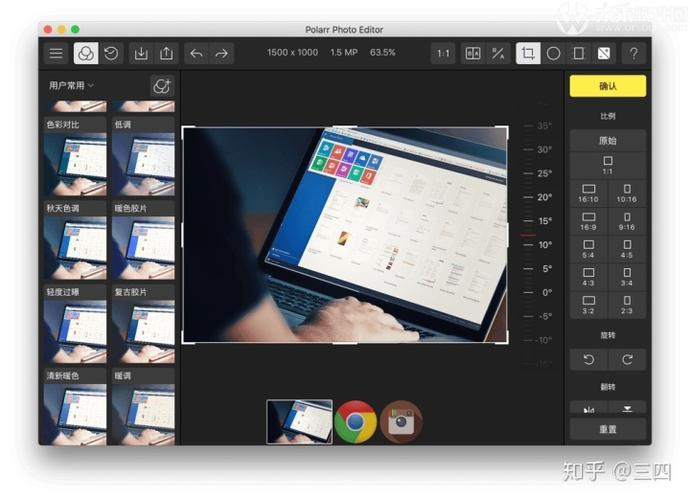Click the 1.5 MP size text
690x500 pixels.
pyautogui.click(x=344, y=52)
